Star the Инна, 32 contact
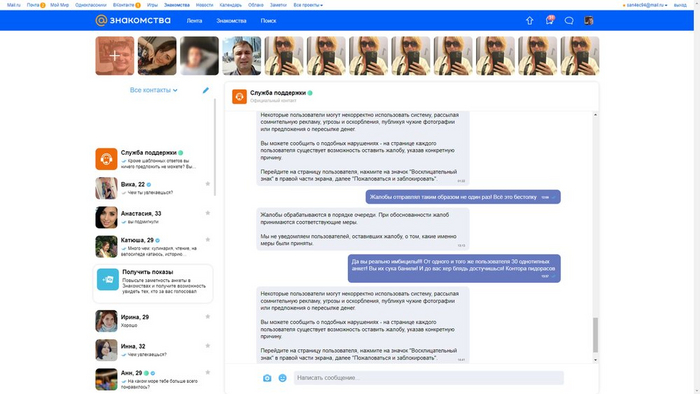700x394 pixels. click(x=208, y=346)
